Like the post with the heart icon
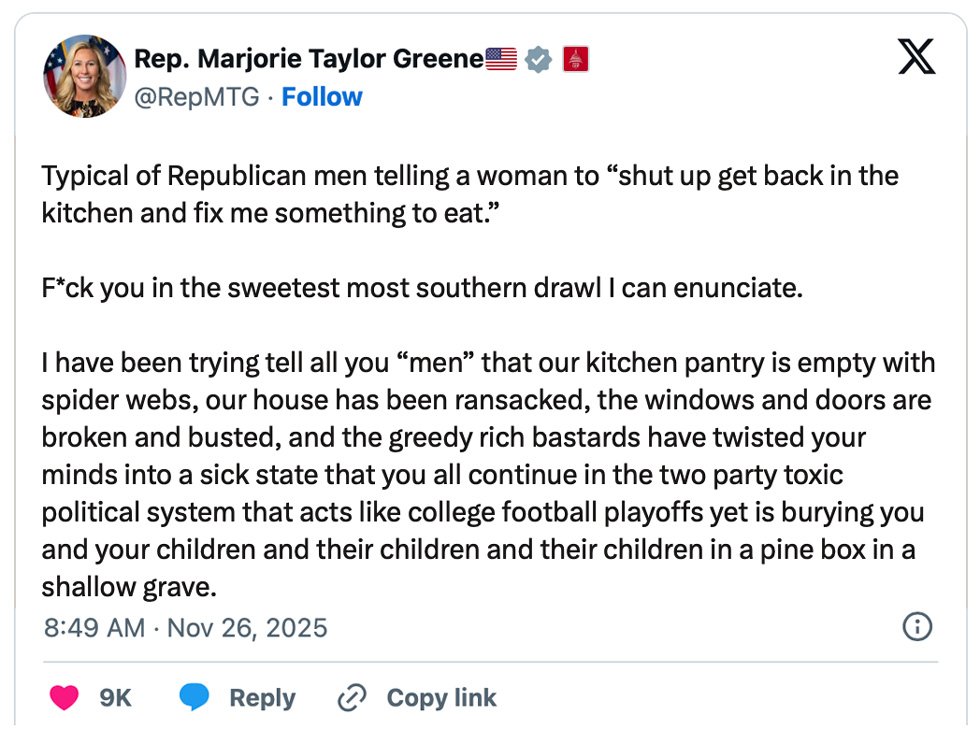This screenshot has height=743, width=980. point(64,697)
